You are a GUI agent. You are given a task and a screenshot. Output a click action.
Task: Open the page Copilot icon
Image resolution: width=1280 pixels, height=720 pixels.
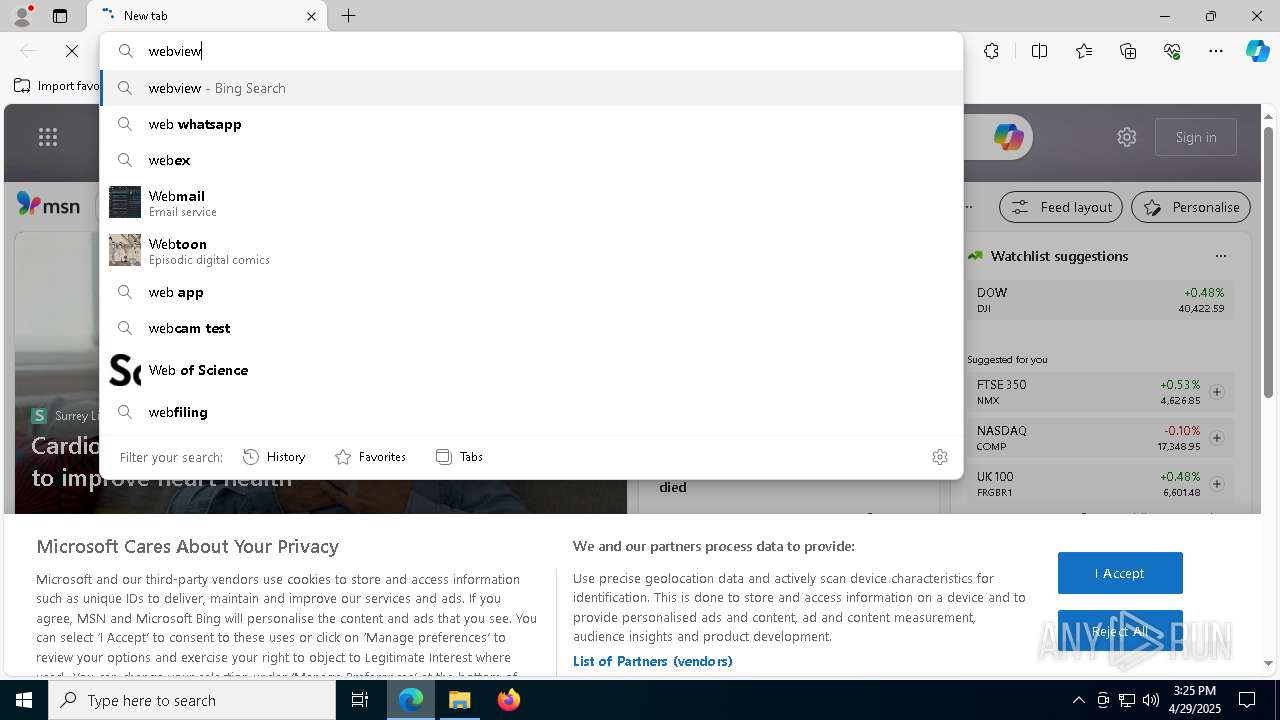tap(1008, 137)
